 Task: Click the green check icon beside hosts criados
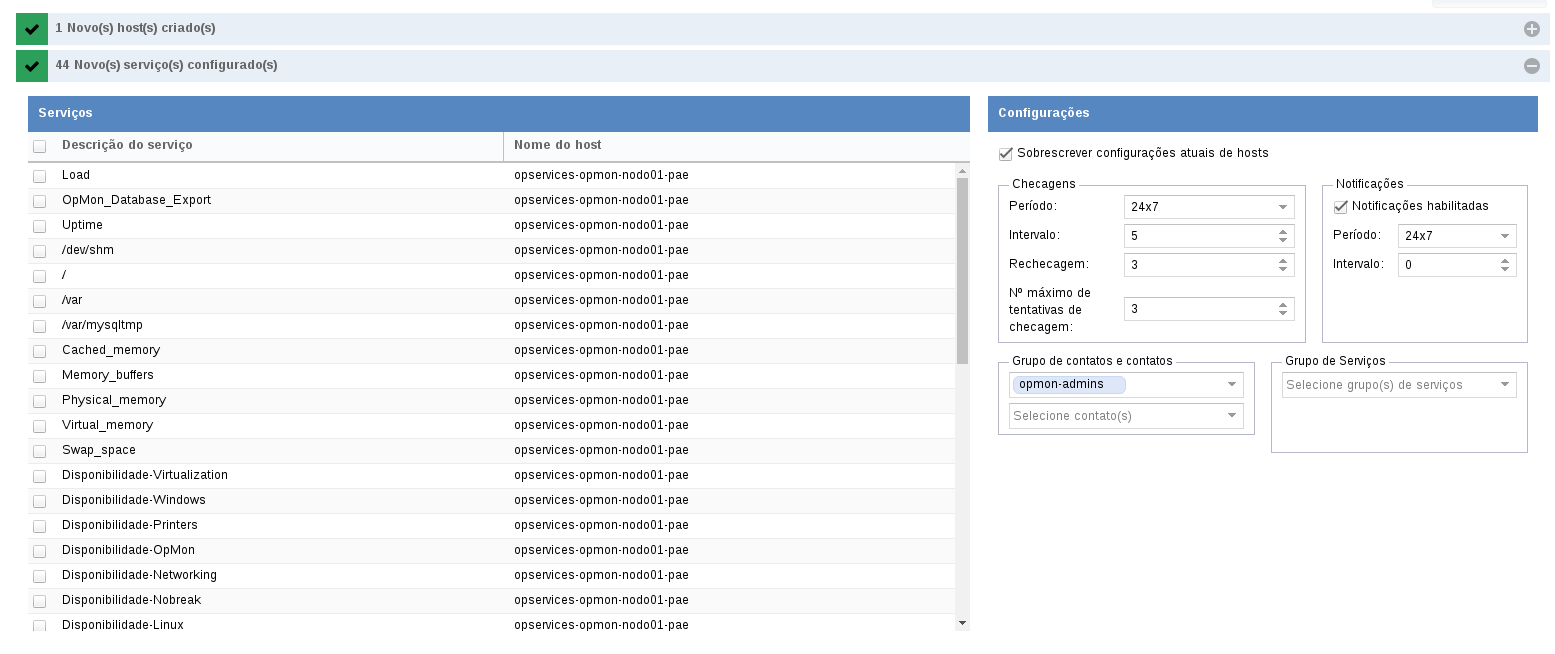(x=32, y=29)
